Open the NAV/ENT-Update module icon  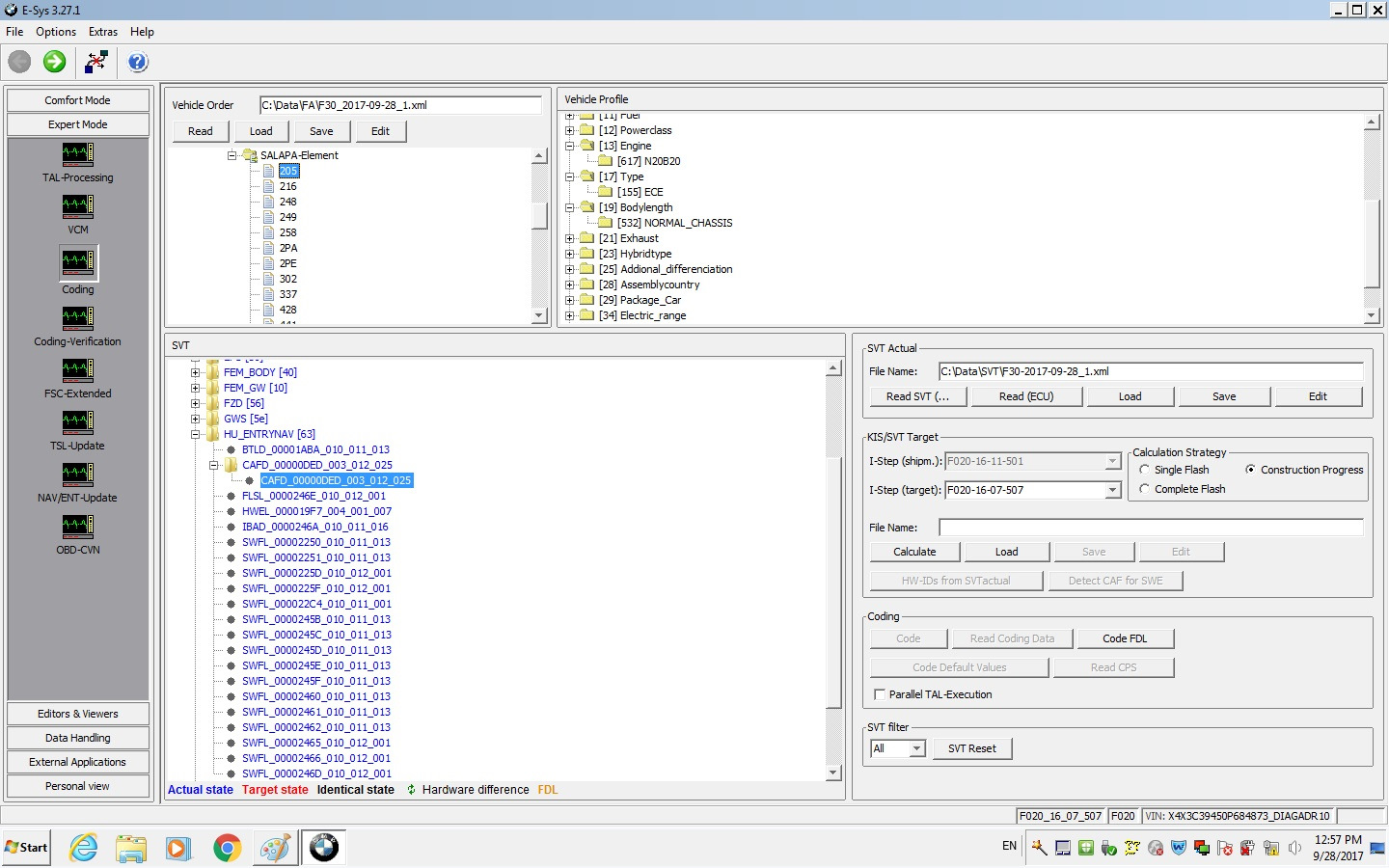click(78, 475)
